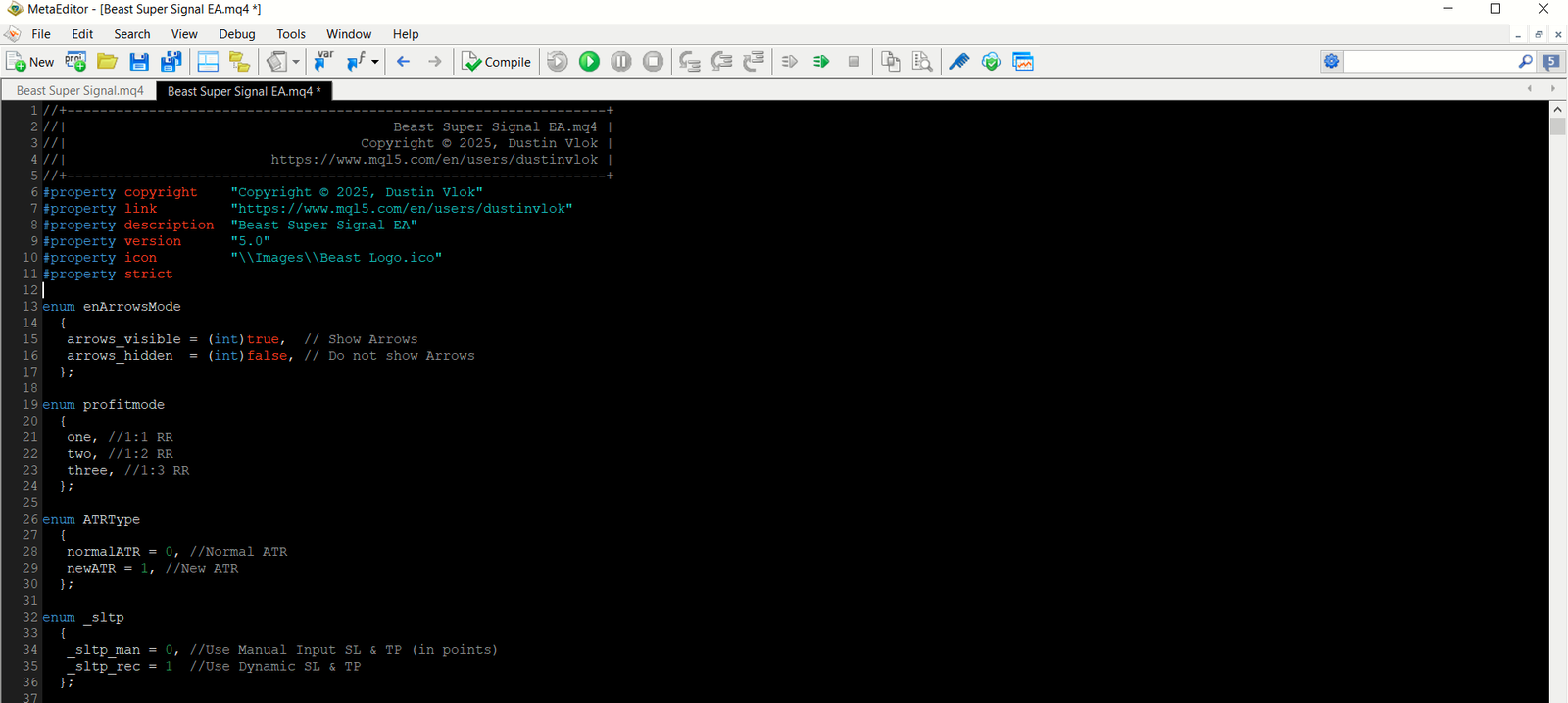This screenshot has width=1568, height=703.
Task: Open a file with the folder icon
Action: [107, 62]
